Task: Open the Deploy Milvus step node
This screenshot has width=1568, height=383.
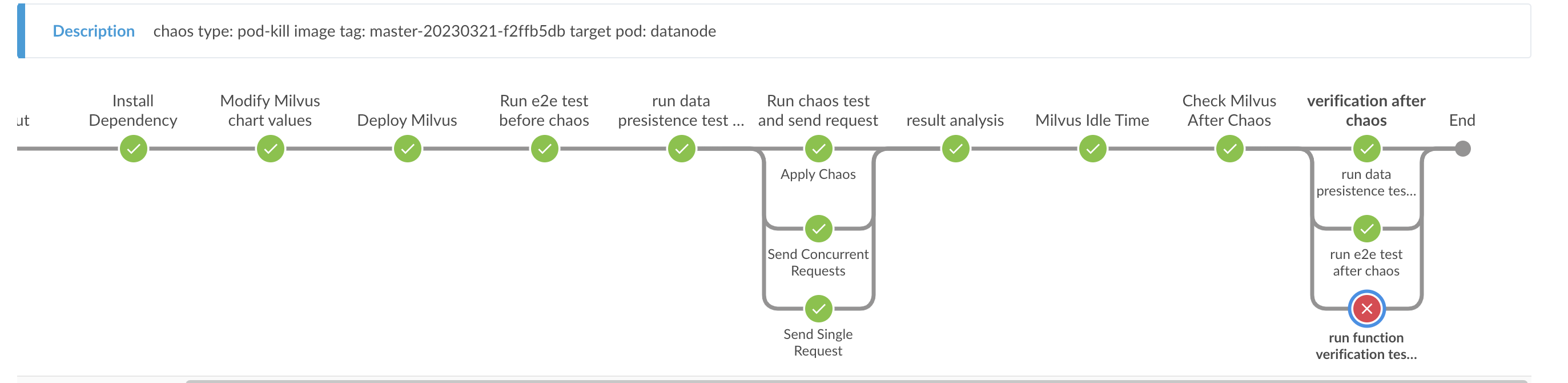Action: pos(408,148)
